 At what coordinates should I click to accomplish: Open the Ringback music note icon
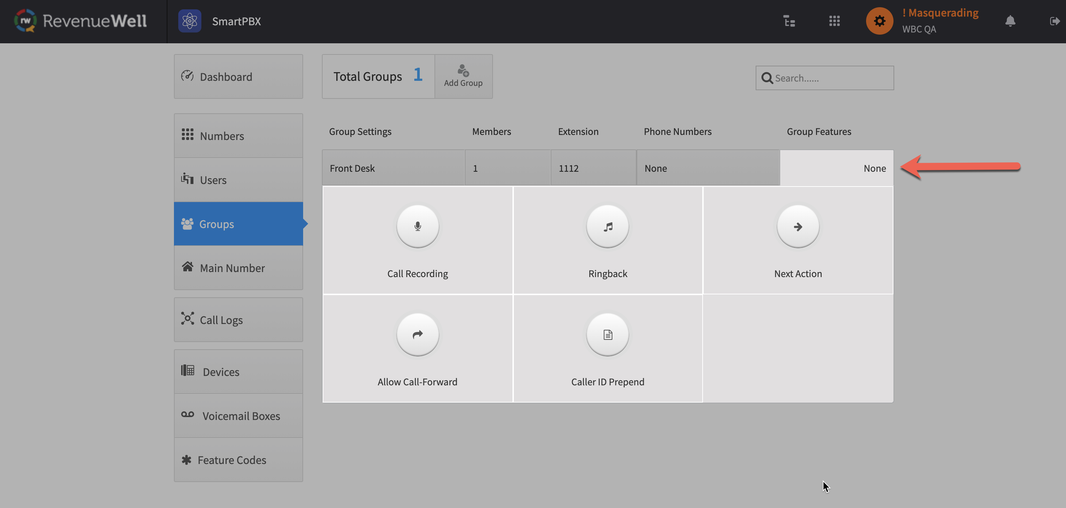coord(608,227)
